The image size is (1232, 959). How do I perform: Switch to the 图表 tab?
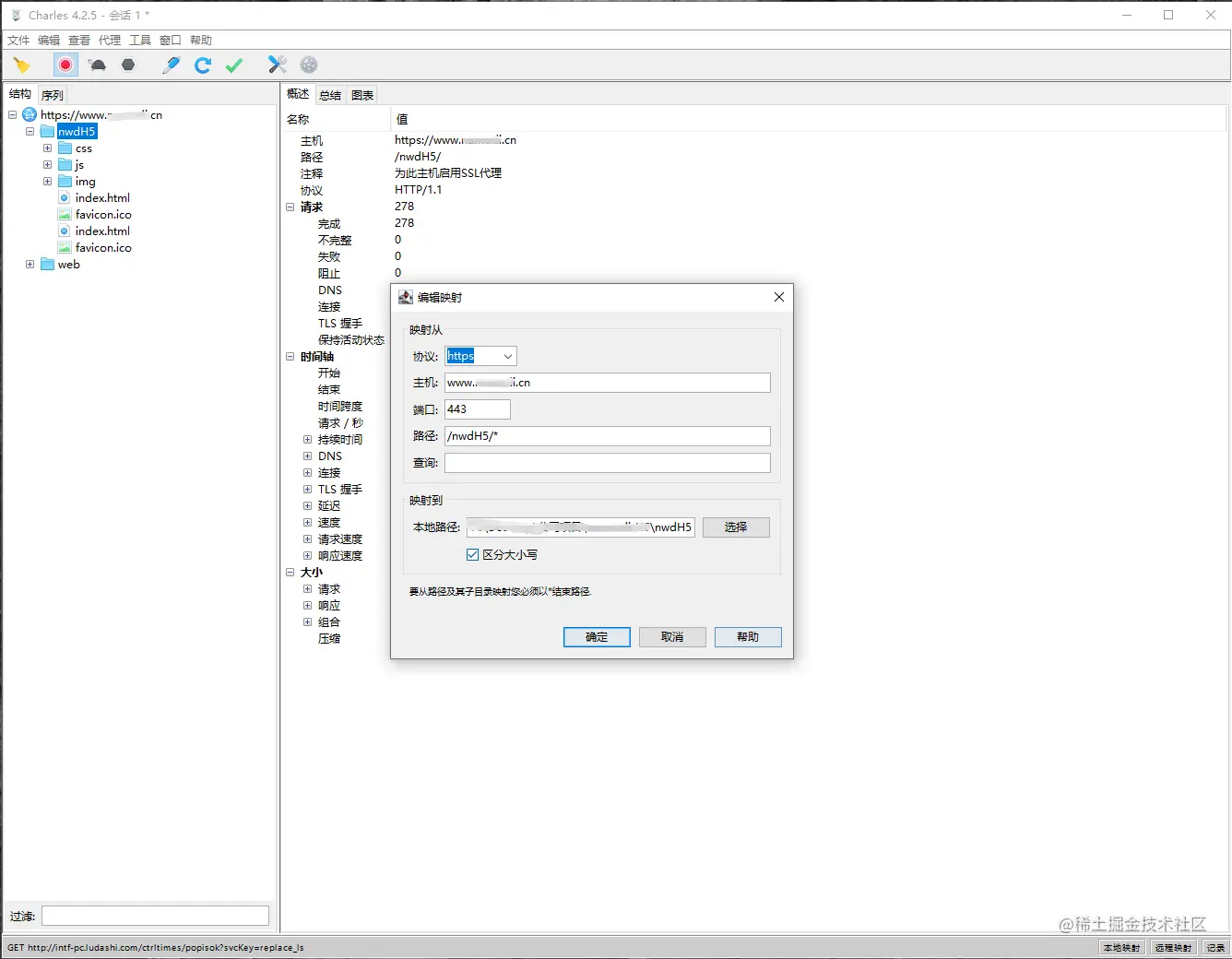click(x=362, y=95)
